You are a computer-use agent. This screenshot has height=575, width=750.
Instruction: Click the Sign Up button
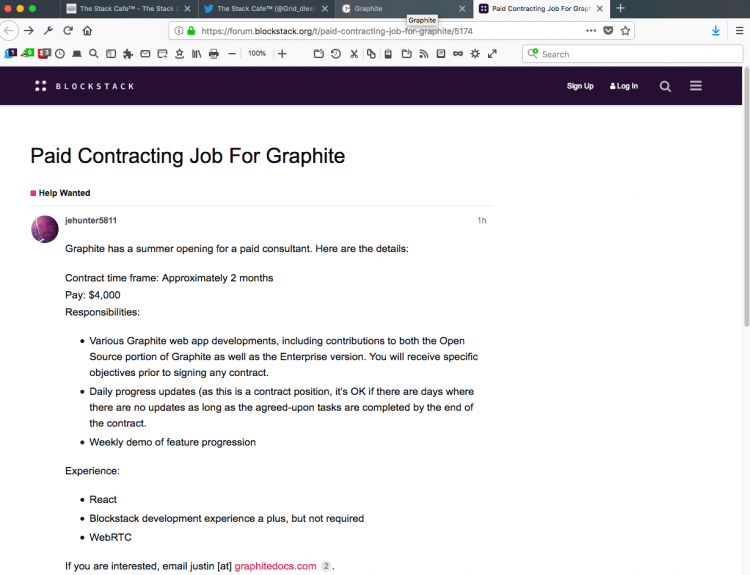pos(580,86)
